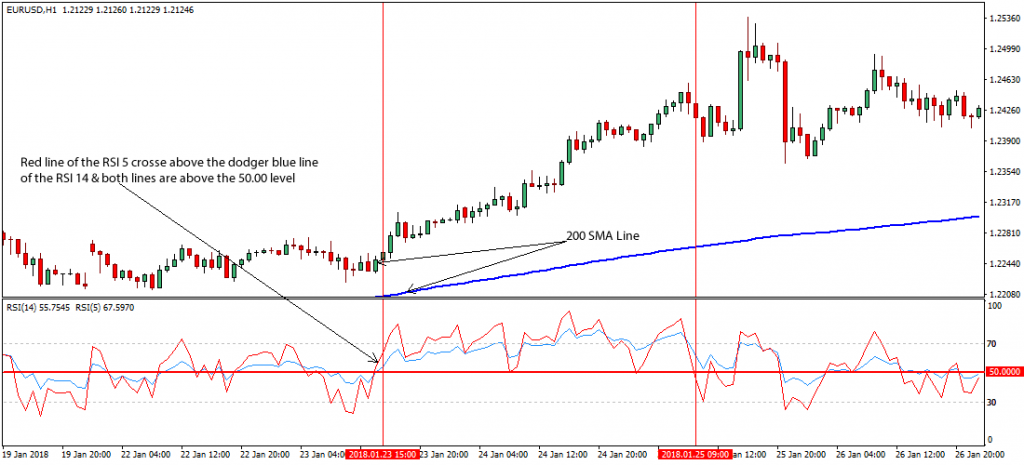Click the 1.24630 price axis label
This screenshot has height=465, width=1024.
coord(1004,80)
